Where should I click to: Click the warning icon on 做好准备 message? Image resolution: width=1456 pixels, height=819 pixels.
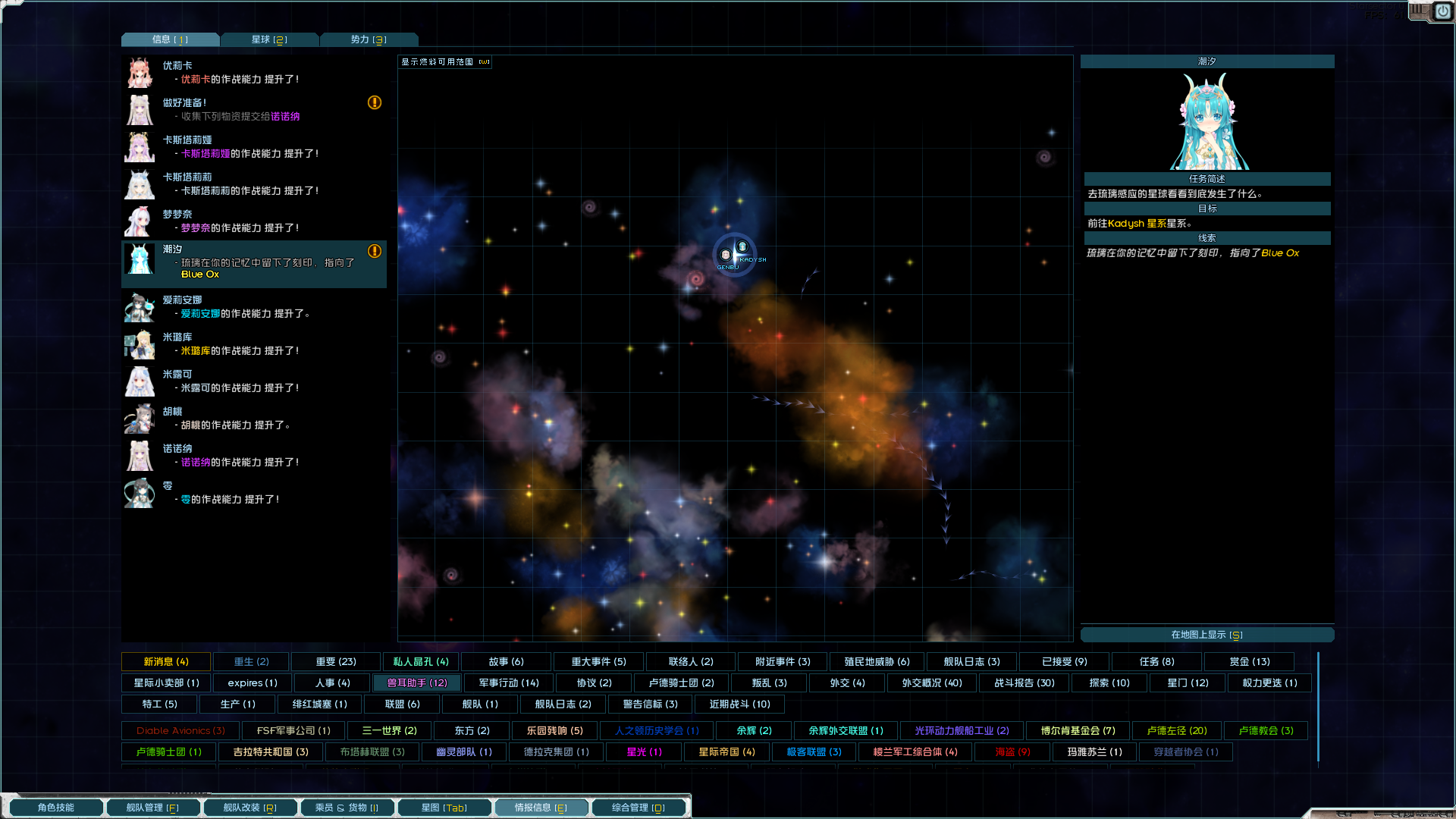click(375, 102)
